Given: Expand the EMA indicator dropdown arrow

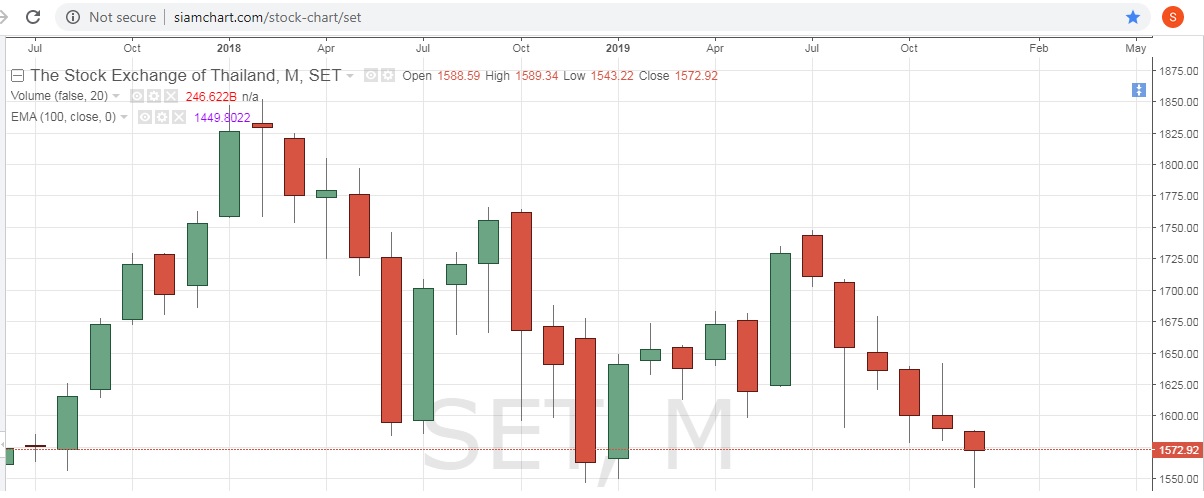Looking at the screenshot, I should point(124,117).
